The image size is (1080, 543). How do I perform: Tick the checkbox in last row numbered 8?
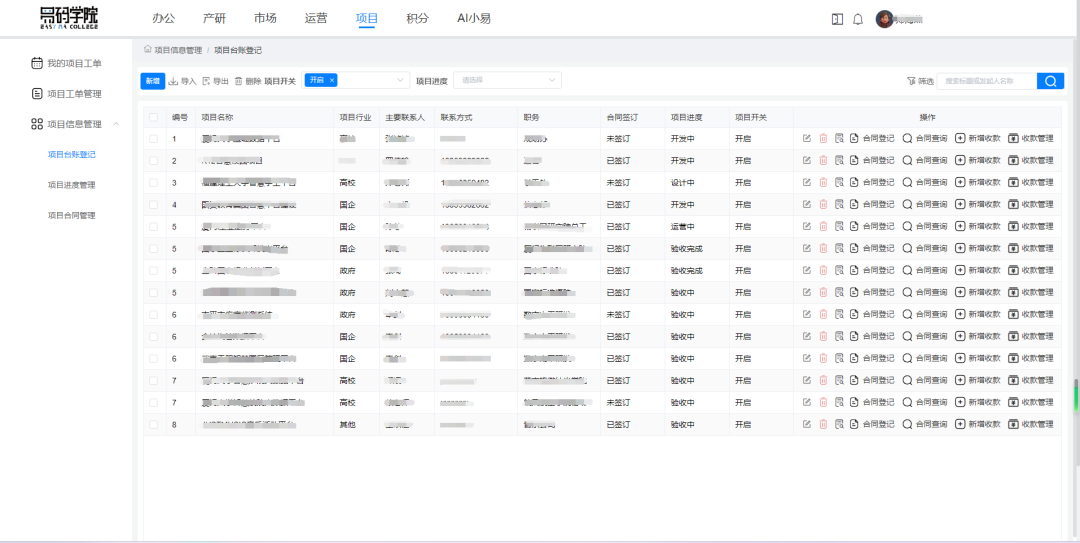(153, 425)
